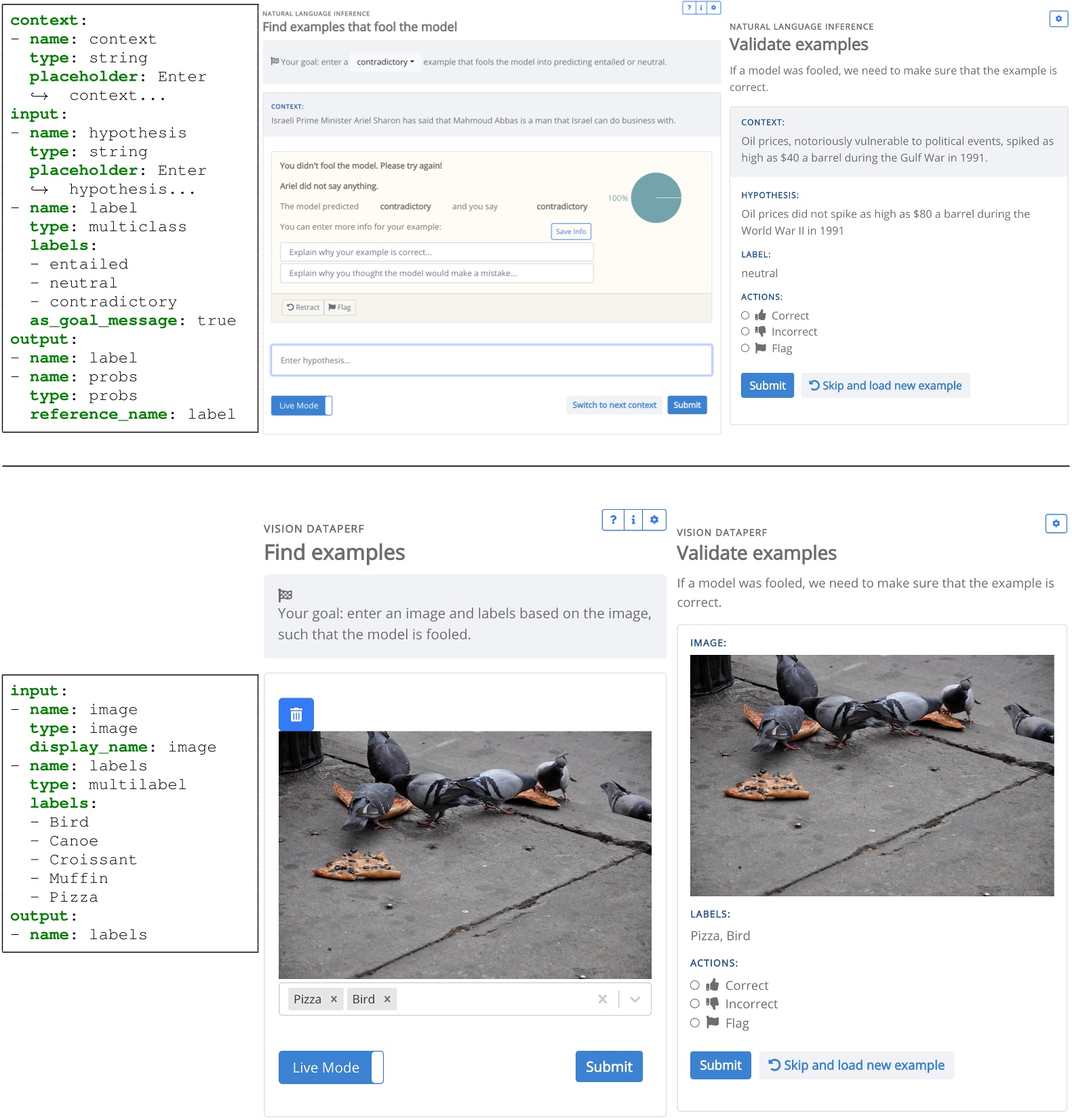Viewport: 1072px width, 1120px height.
Task: Select Incorrect radio for the Pizza, Bird example
Action: tap(695, 1003)
